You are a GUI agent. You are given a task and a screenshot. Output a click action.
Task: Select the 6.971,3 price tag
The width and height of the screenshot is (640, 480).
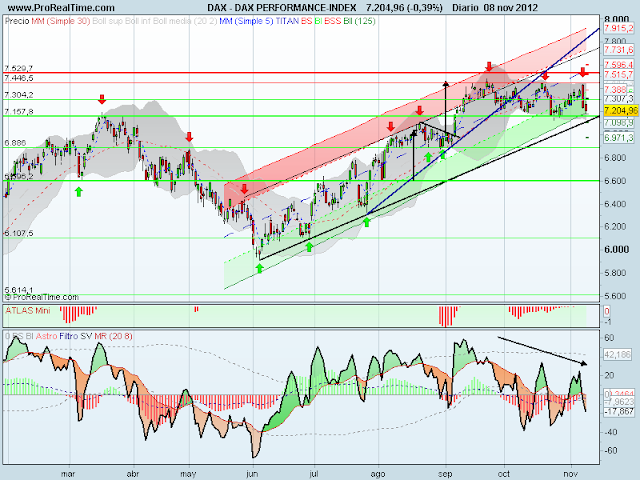[x=619, y=138]
